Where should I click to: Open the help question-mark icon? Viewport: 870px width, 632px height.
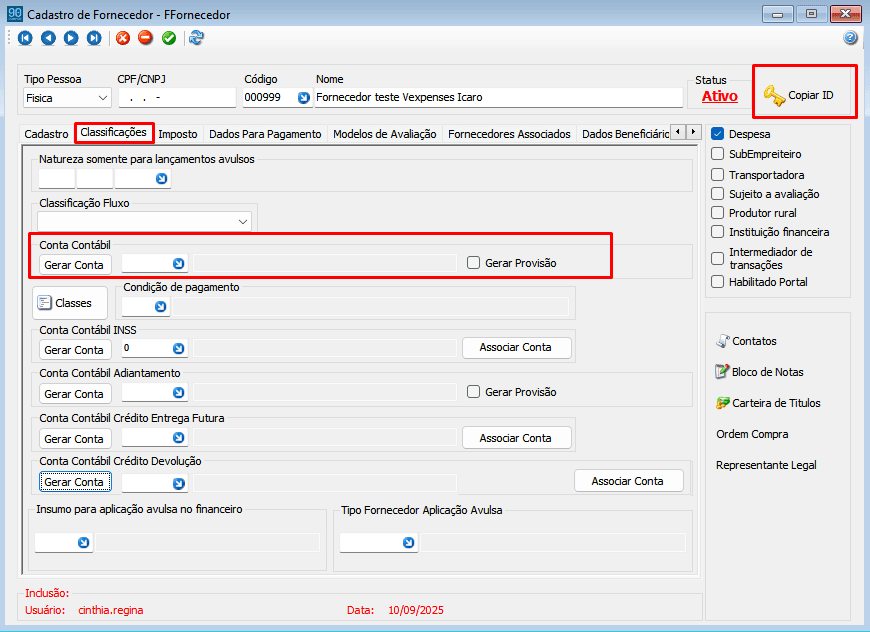pyautogui.click(x=850, y=38)
